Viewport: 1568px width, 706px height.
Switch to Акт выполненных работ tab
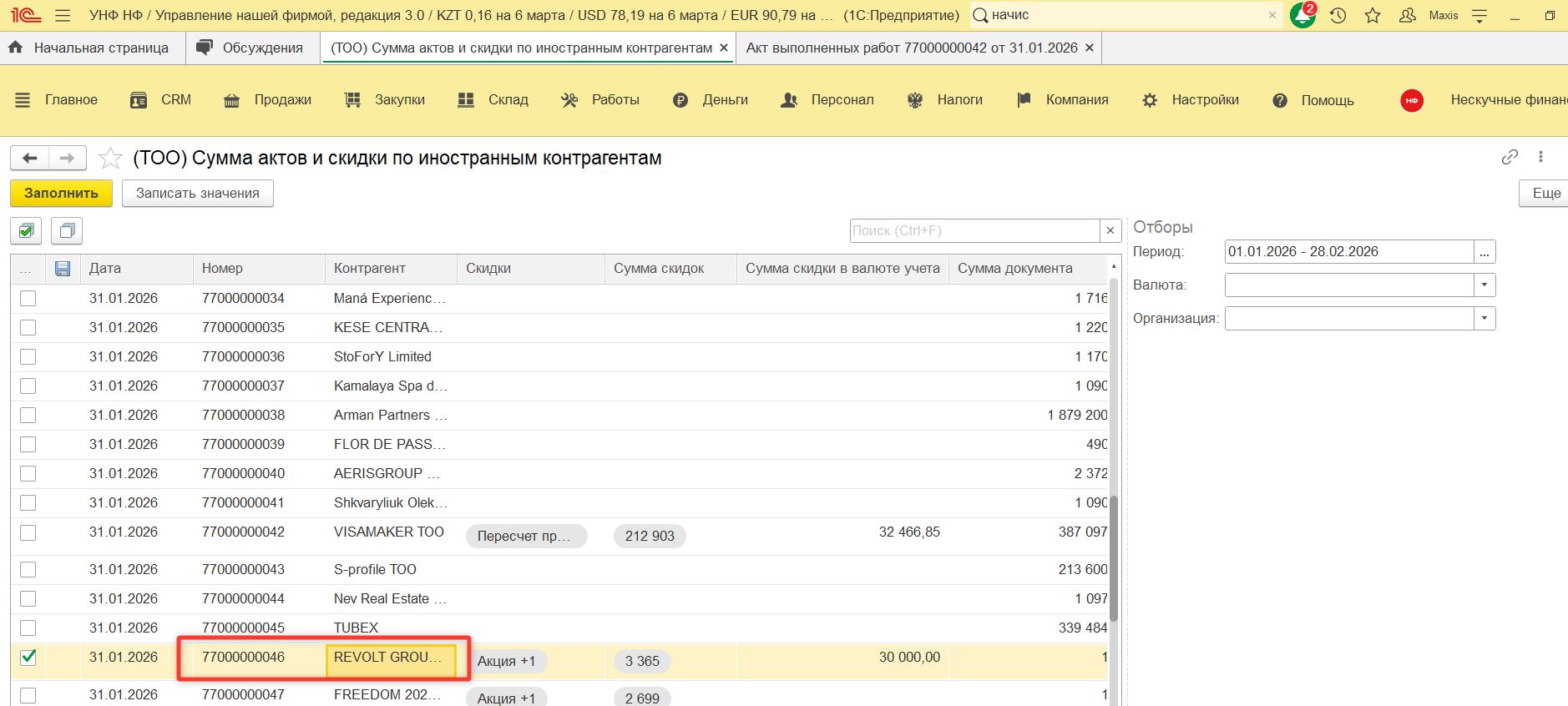pos(911,48)
